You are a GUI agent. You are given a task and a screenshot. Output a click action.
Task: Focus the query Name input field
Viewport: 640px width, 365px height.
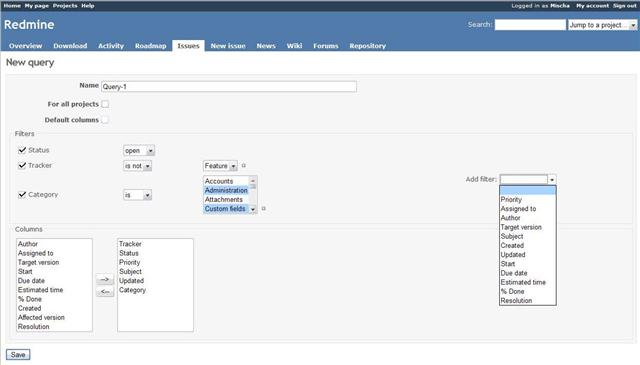point(229,87)
